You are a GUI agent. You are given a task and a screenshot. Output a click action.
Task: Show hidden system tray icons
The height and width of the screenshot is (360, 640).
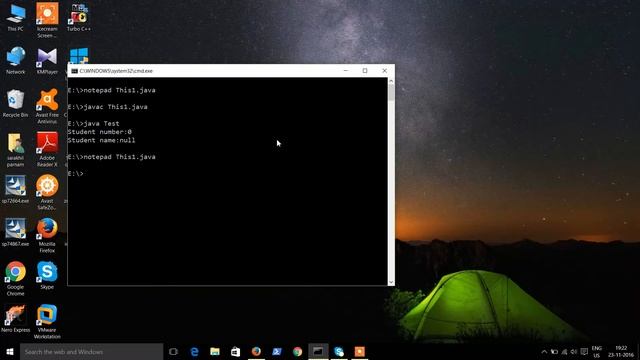(x=544, y=351)
